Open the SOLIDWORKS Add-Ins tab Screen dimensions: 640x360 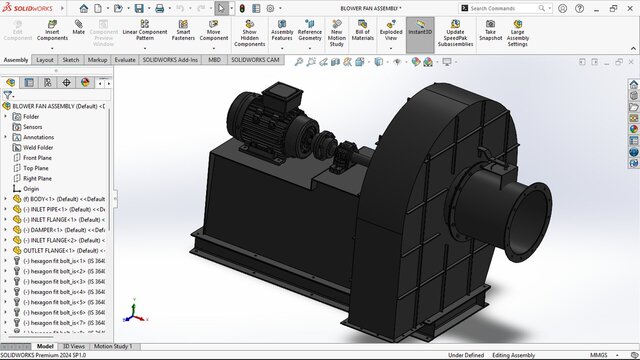coord(170,60)
